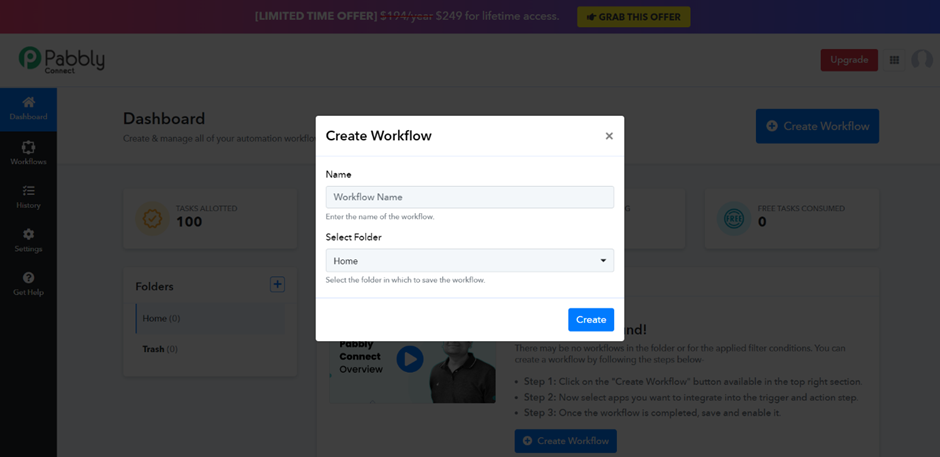
Task: Click the user profile avatar
Action: click(921, 60)
